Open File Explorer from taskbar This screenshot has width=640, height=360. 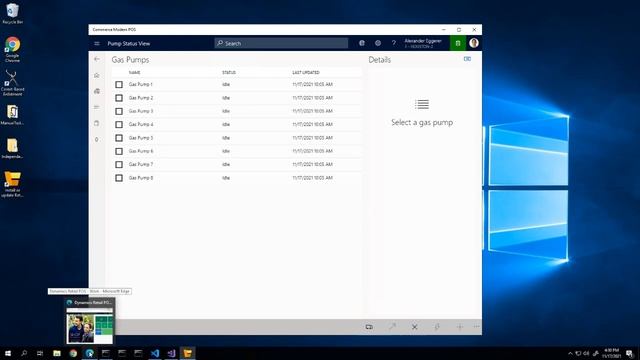[x=57, y=353]
